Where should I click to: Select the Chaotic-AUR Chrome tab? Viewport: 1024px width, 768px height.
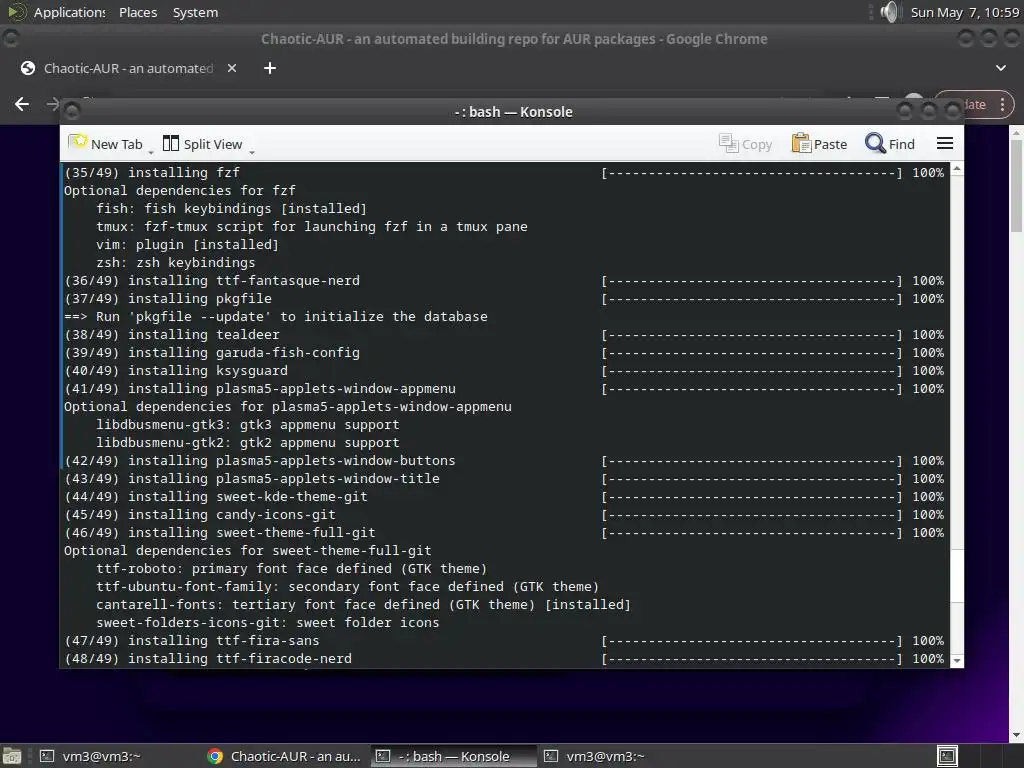[128, 68]
